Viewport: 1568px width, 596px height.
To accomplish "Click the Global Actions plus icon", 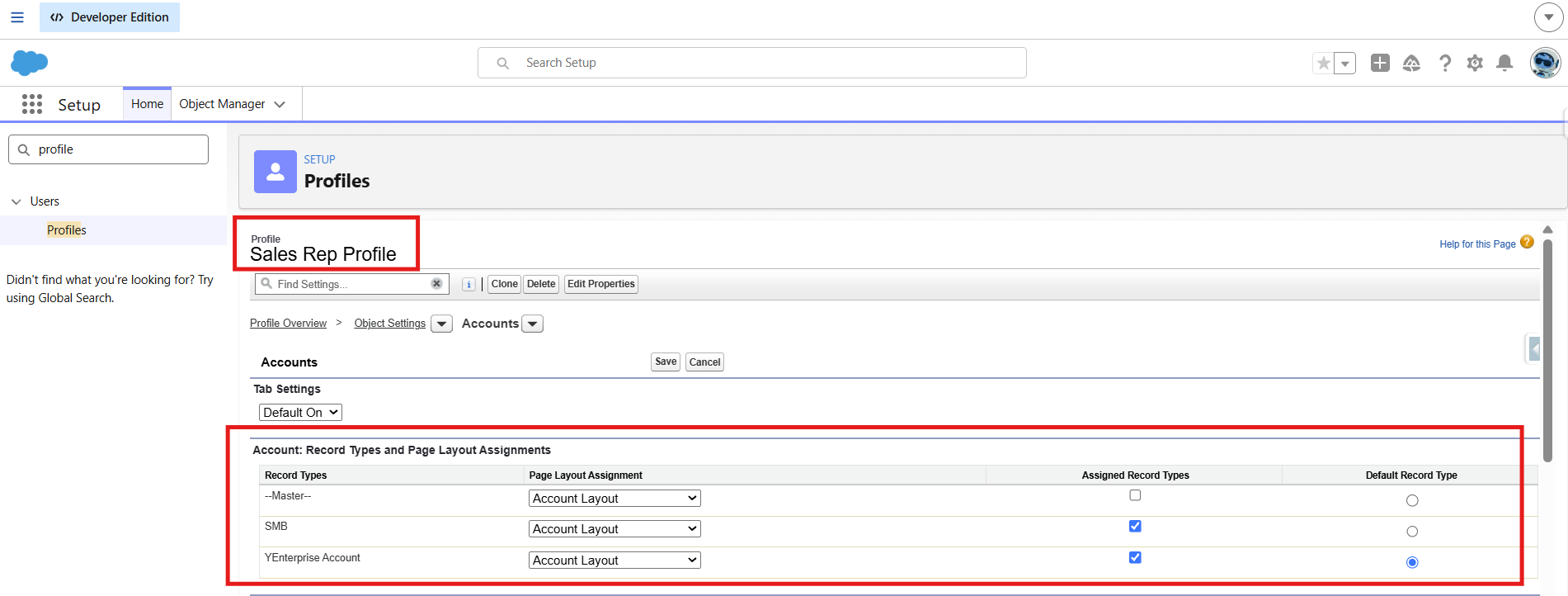I will point(1380,63).
